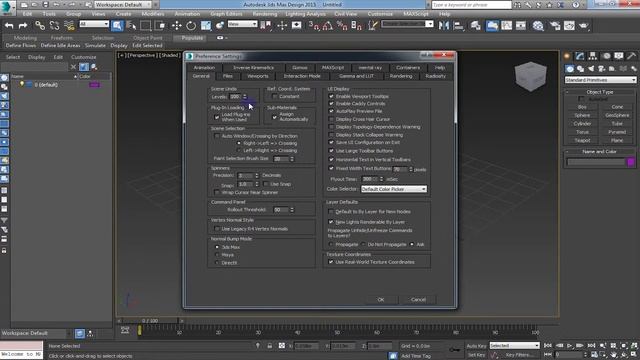Toggle the Percent Snap icon
Screen dimensions: 640x360
(x=342, y=25)
